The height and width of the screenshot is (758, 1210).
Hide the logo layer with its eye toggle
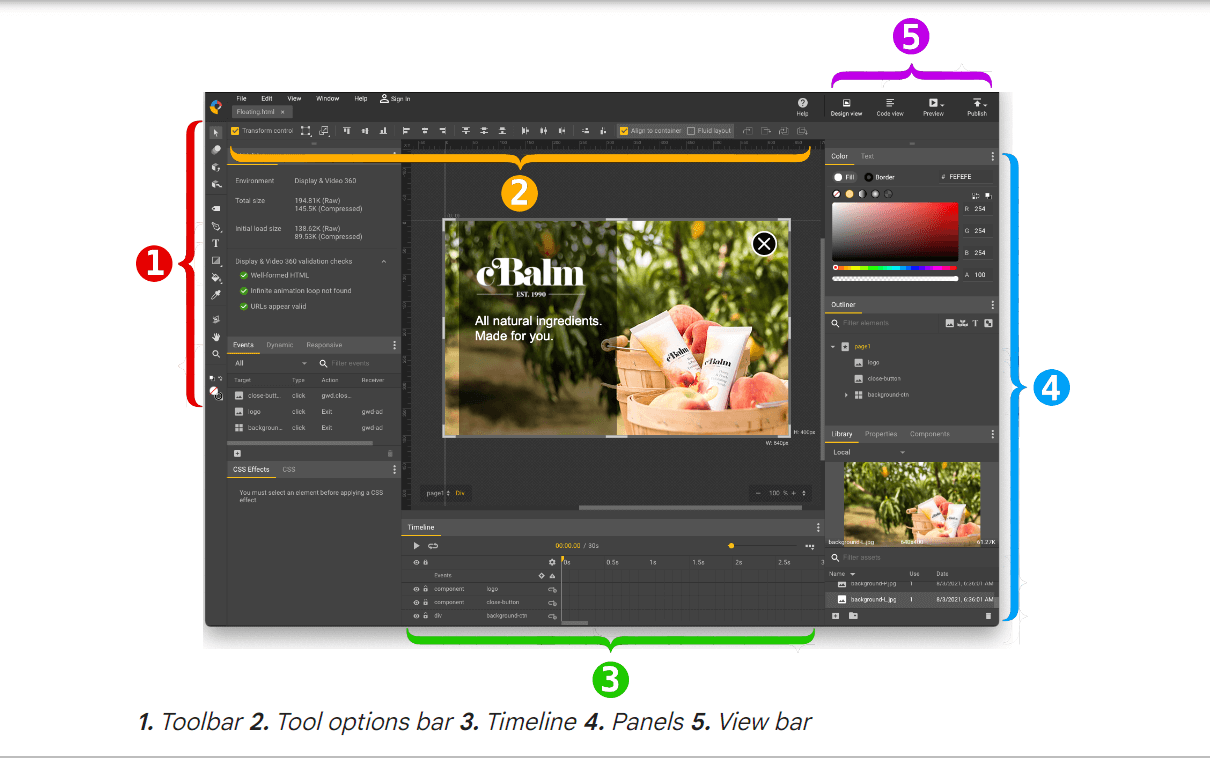pyautogui.click(x=416, y=588)
